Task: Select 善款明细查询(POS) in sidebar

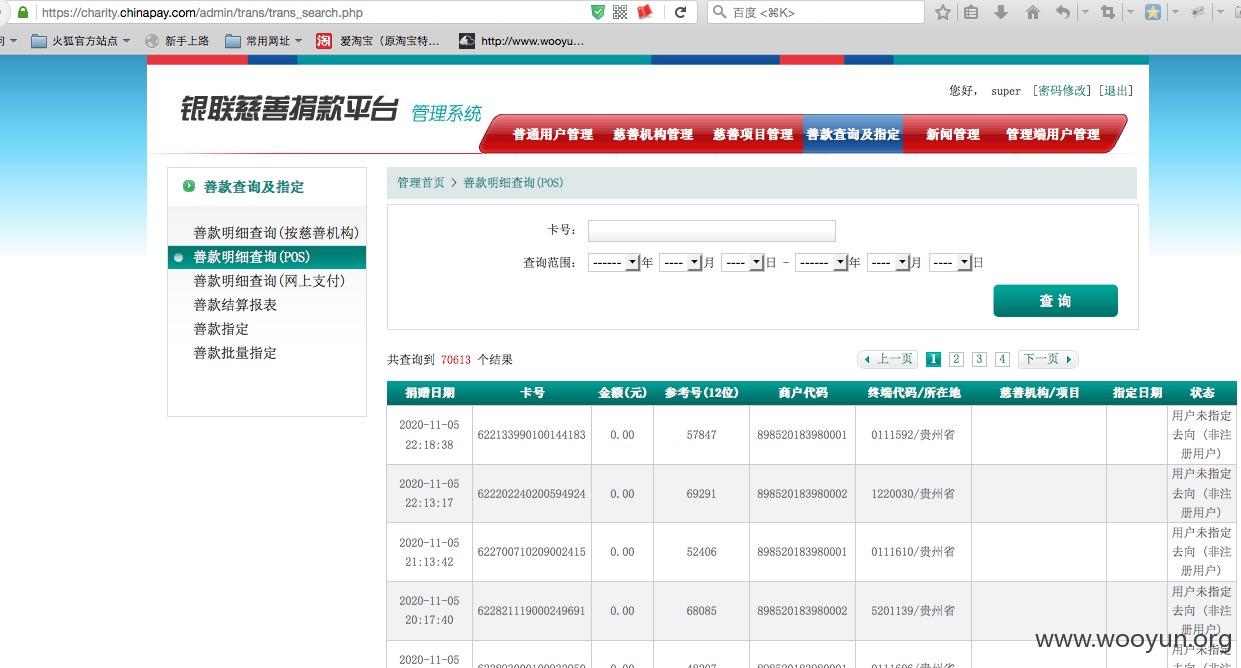Action: point(267,257)
